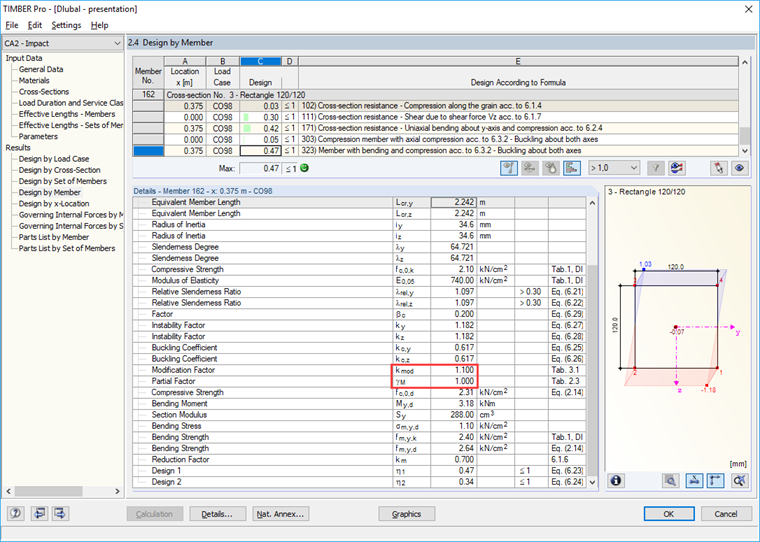Click the third greyed-out eye-and-drop toolbar icon
Image resolution: width=760 pixels, height=542 pixels.
[x=551, y=168]
